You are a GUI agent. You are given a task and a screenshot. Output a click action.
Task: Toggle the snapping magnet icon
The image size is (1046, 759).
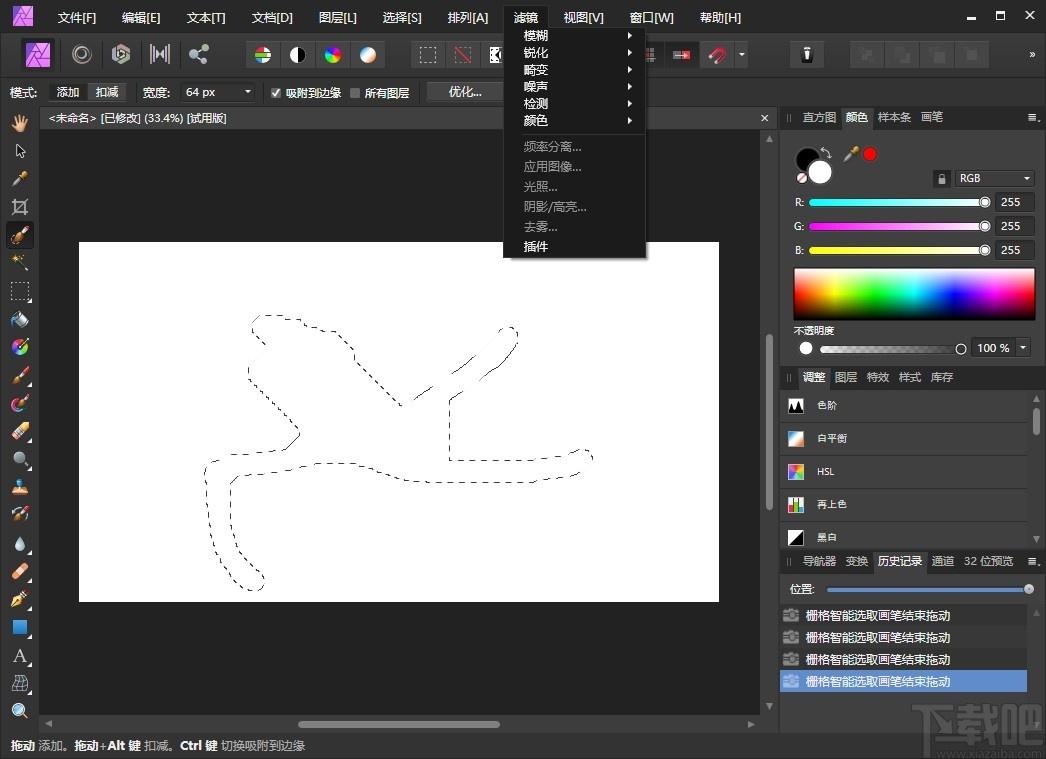pyautogui.click(x=717, y=55)
